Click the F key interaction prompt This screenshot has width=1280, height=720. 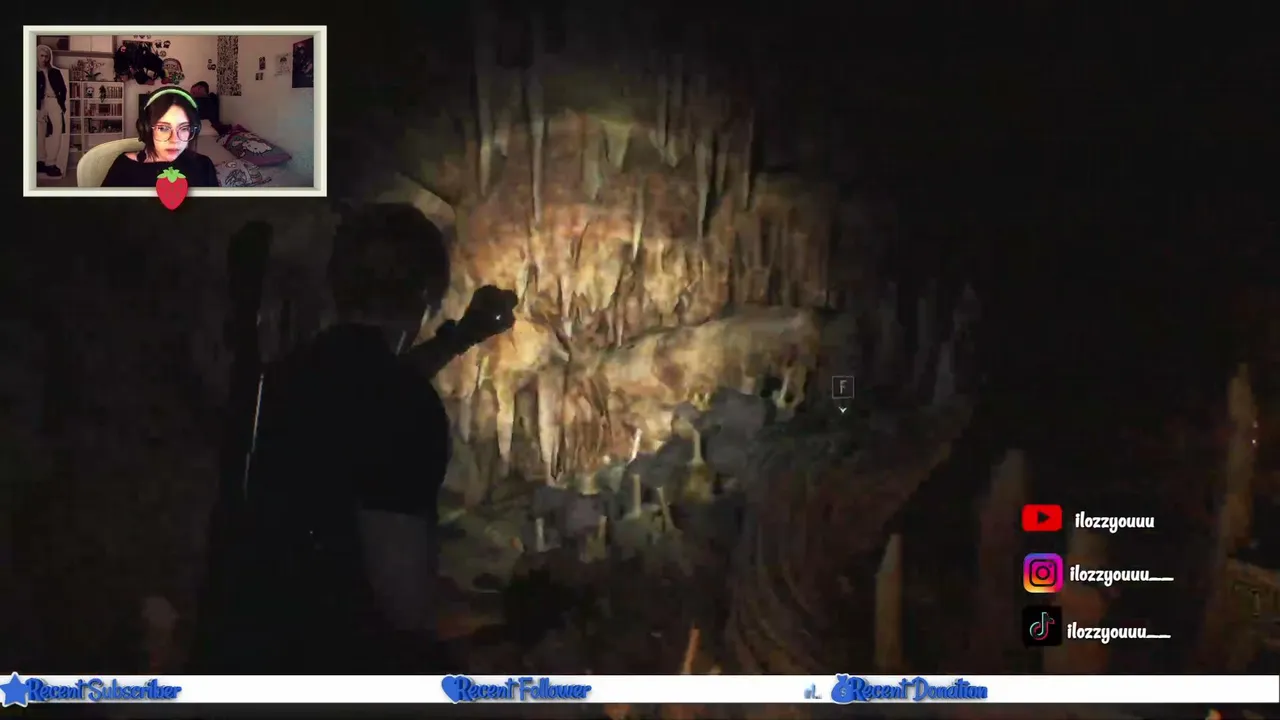coord(842,387)
